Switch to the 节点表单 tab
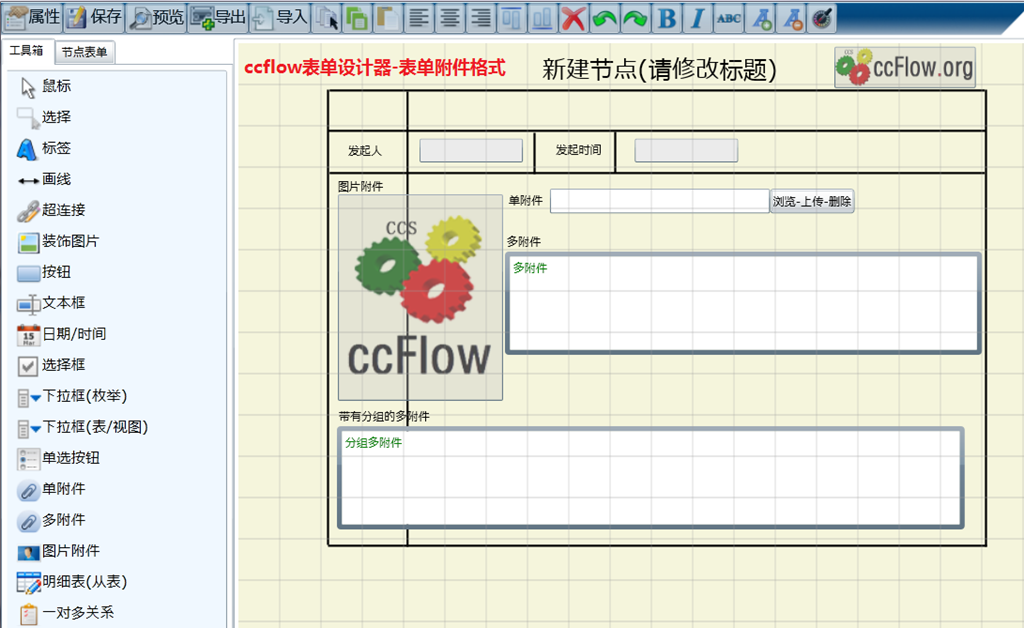The width and height of the screenshot is (1024, 628). tap(84, 52)
